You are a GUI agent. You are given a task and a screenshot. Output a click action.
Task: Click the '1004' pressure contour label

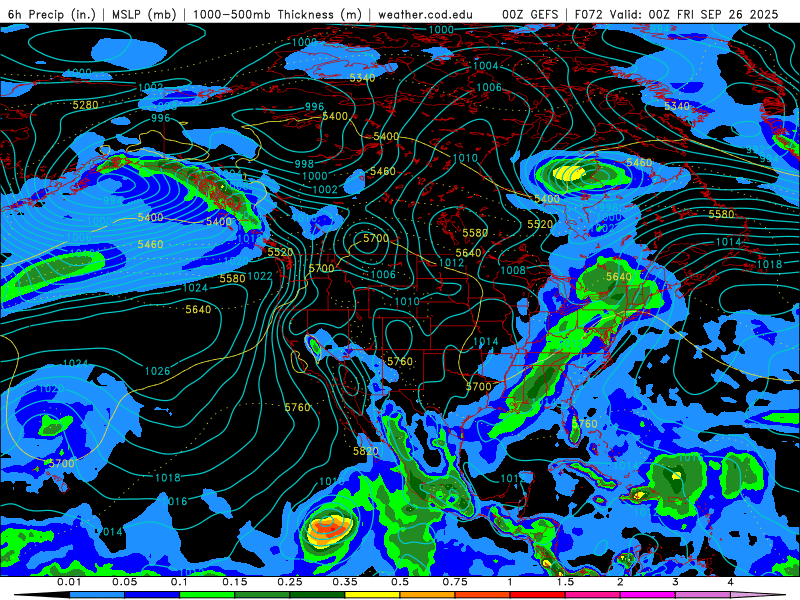pos(485,66)
